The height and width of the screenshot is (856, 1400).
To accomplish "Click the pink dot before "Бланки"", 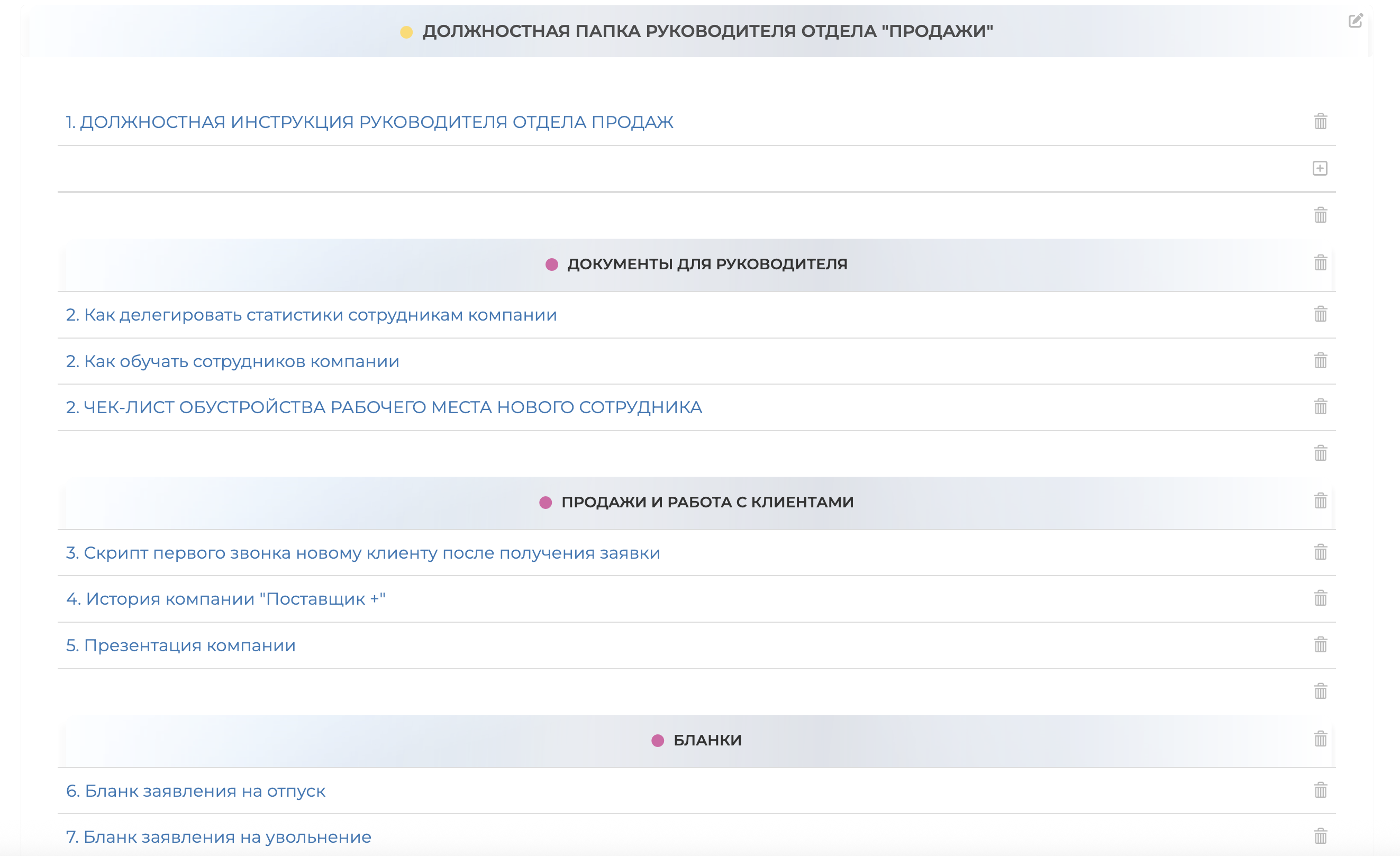I will [657, 740].
